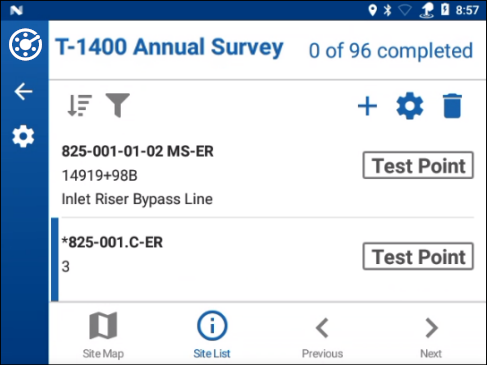Select Inlet Riser Bypass Line description

pos(137,199)
